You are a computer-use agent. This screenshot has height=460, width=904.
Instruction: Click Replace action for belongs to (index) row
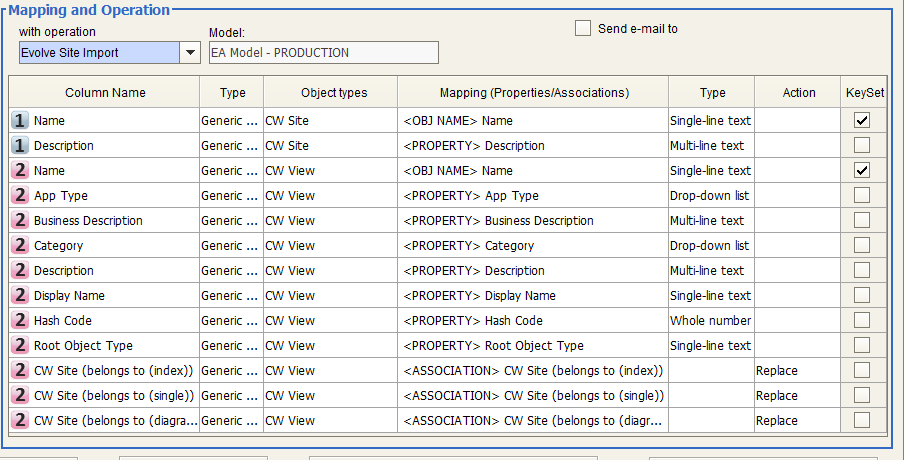point(777,370)
